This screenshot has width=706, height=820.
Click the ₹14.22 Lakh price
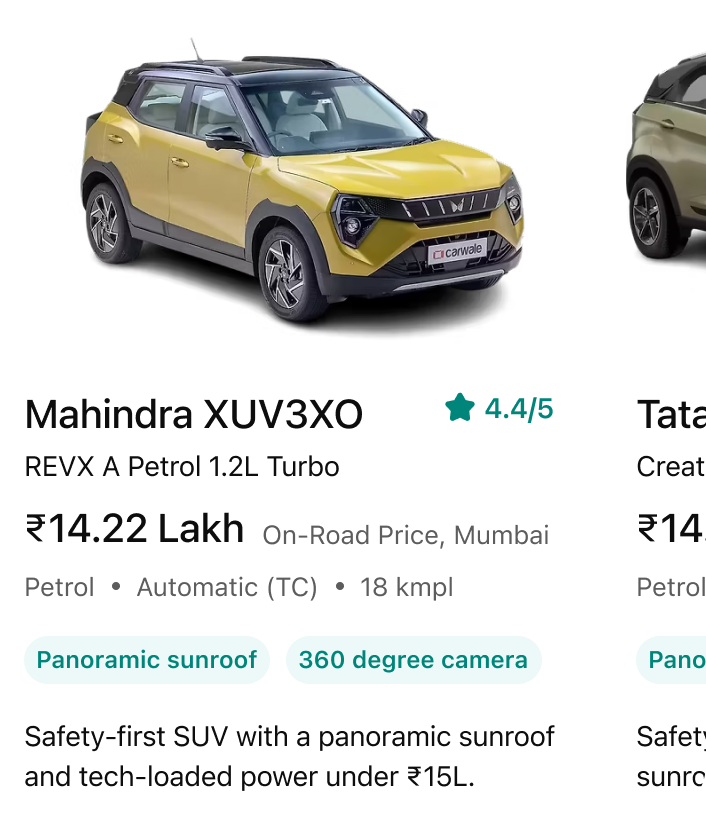[x=134, y=528]
